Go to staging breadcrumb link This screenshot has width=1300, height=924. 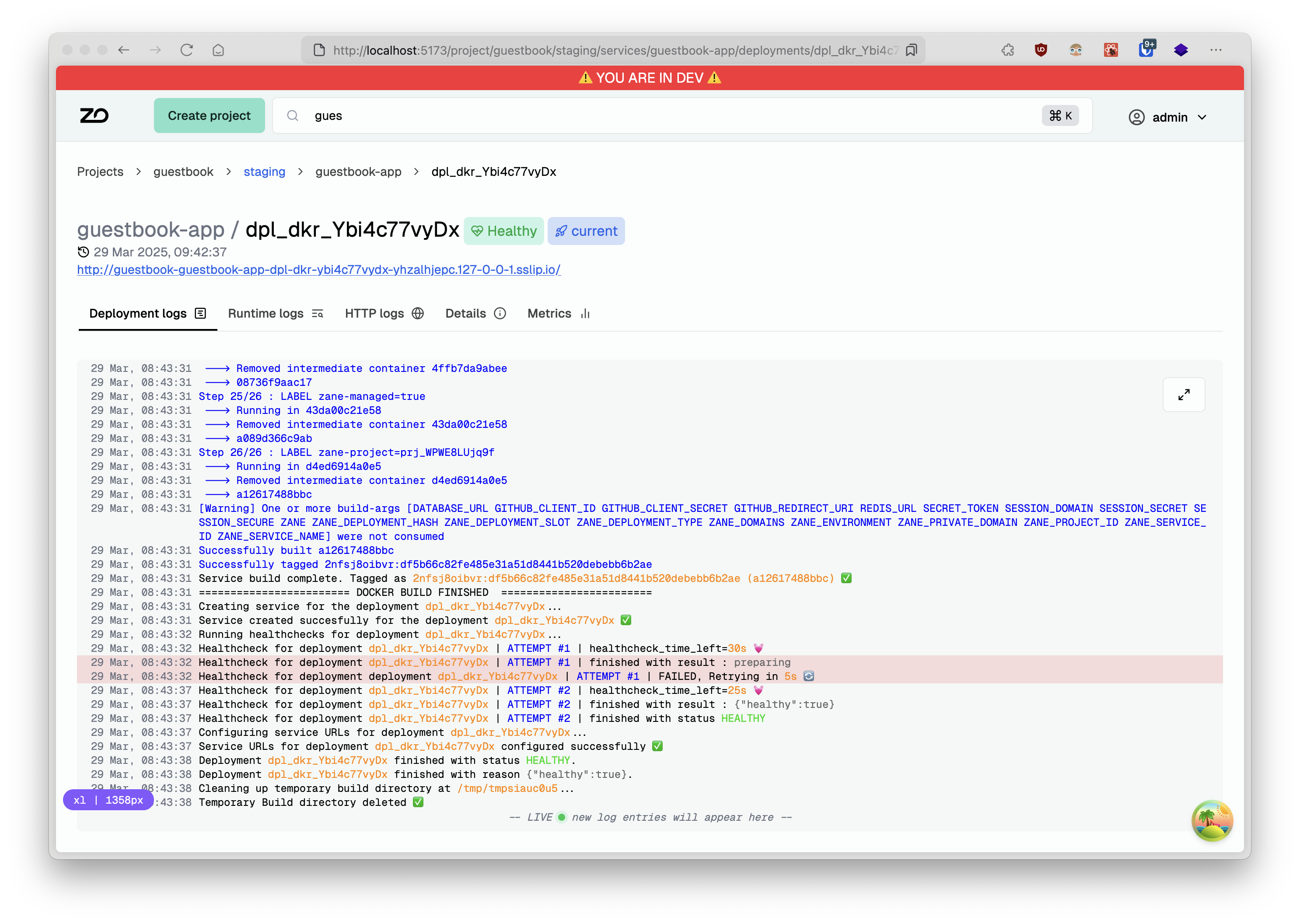265,172
